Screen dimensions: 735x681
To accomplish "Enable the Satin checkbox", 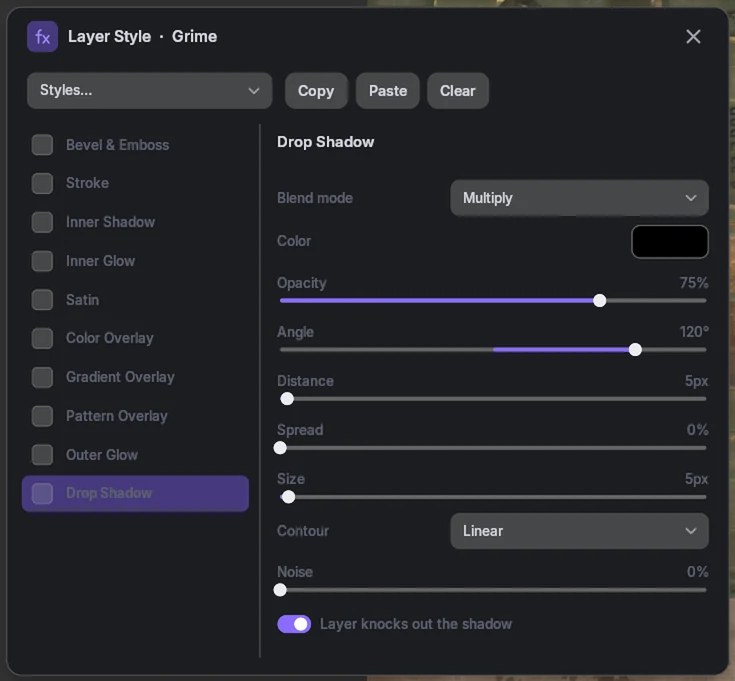I will pos(42,300).
